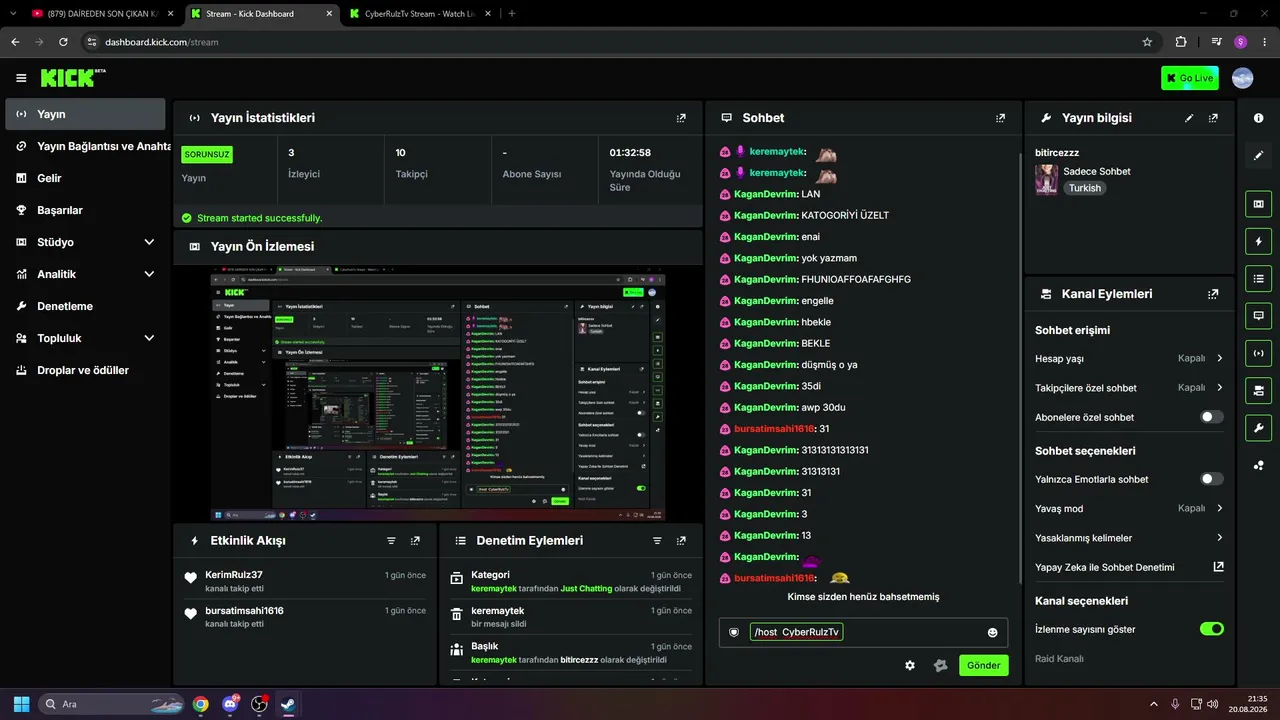Screen dimensions: 1280x720
Task: Open the profile avatar menu
Action: point(1242,78)
